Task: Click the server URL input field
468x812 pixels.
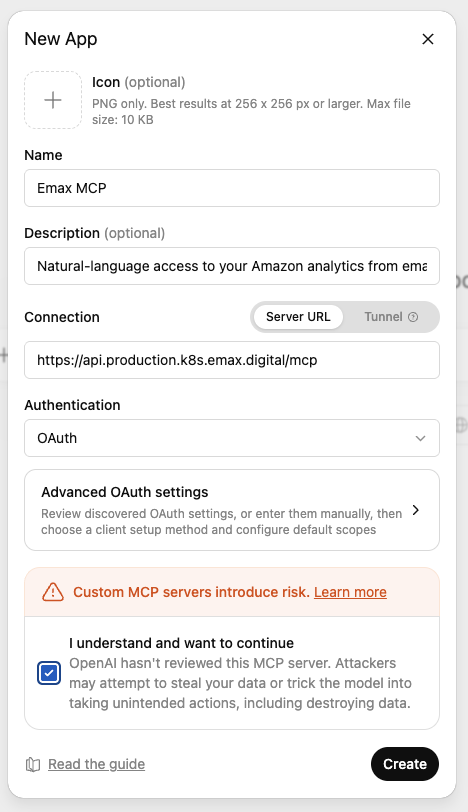Action: 232,360
